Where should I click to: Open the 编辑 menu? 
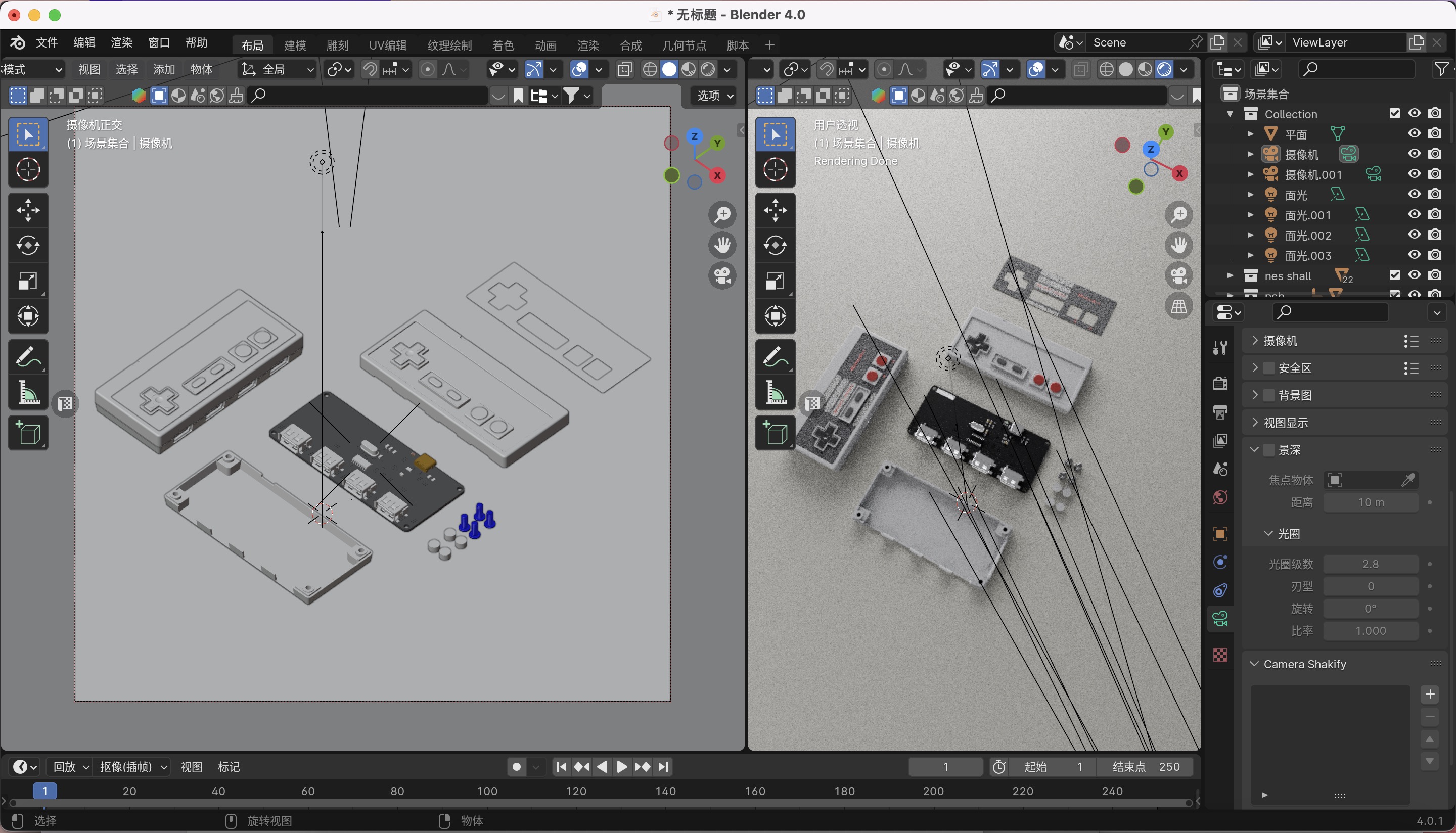(84, 43)
